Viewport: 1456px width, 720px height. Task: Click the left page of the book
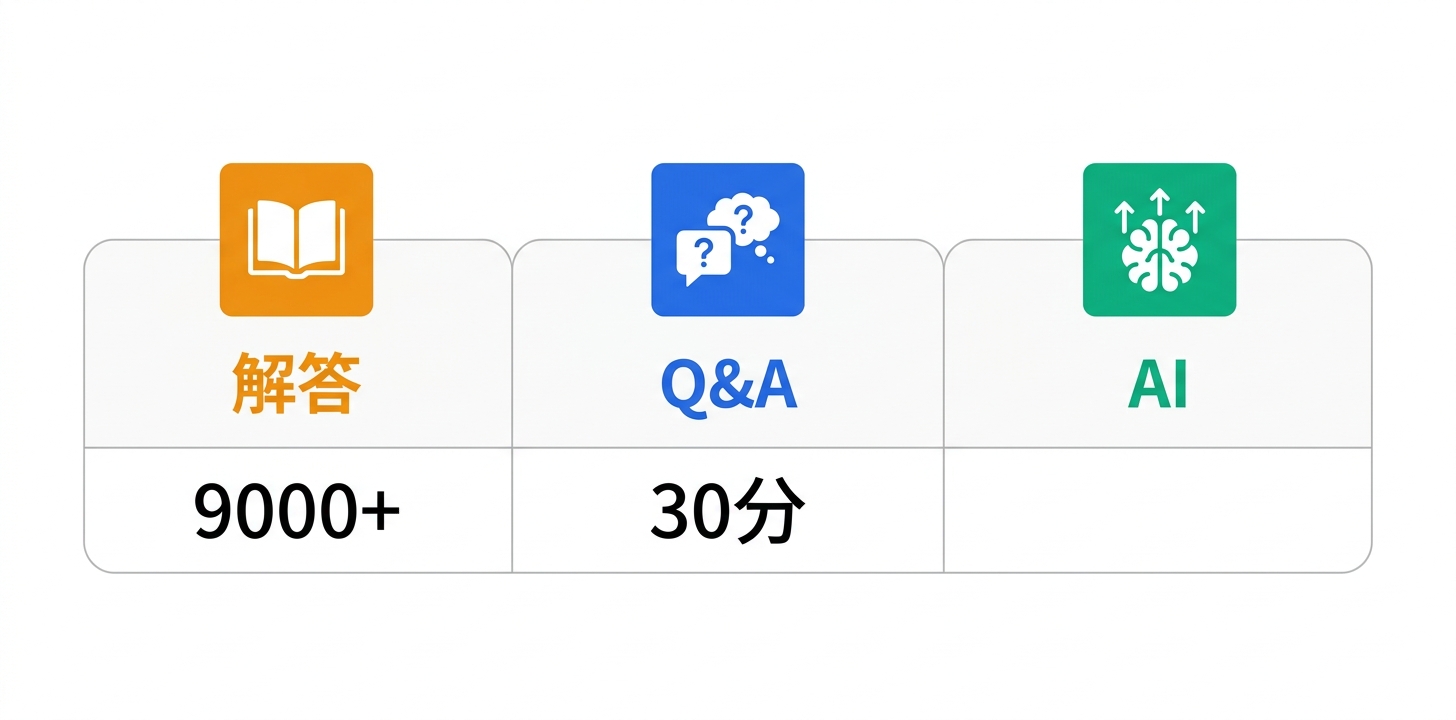click(270, 236)
